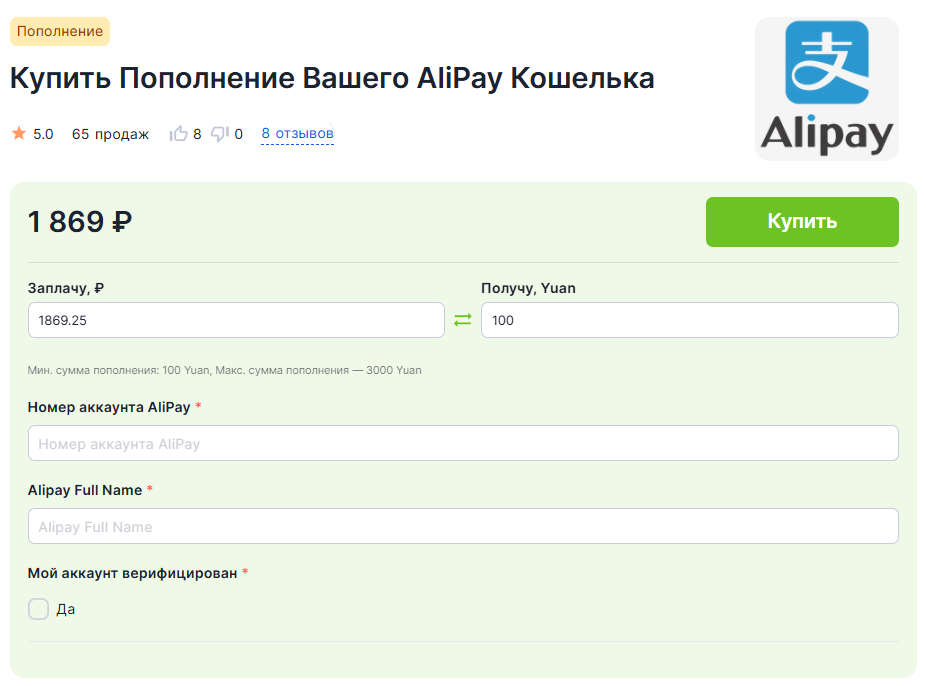Click the Мой аккаунт верифицирован label

click(x=132, y=573)
